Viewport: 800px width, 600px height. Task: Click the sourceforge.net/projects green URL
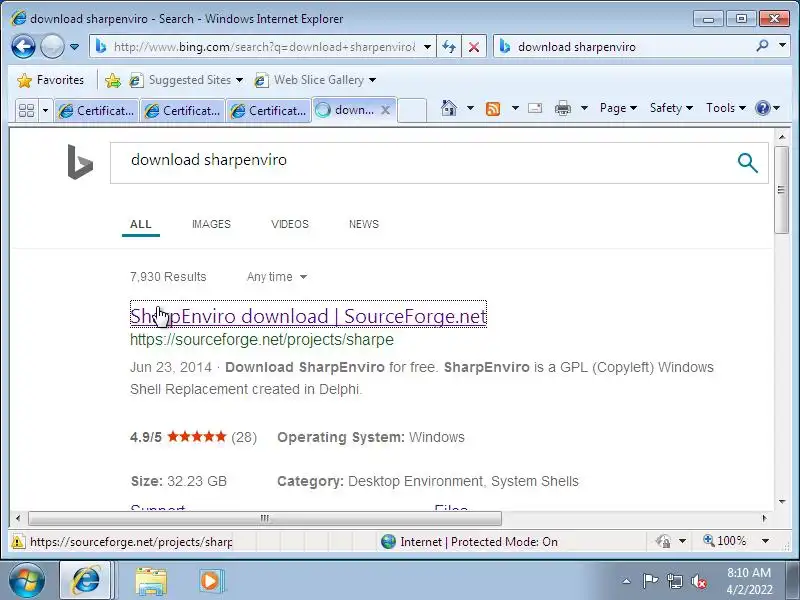click(x=262, y=340)
